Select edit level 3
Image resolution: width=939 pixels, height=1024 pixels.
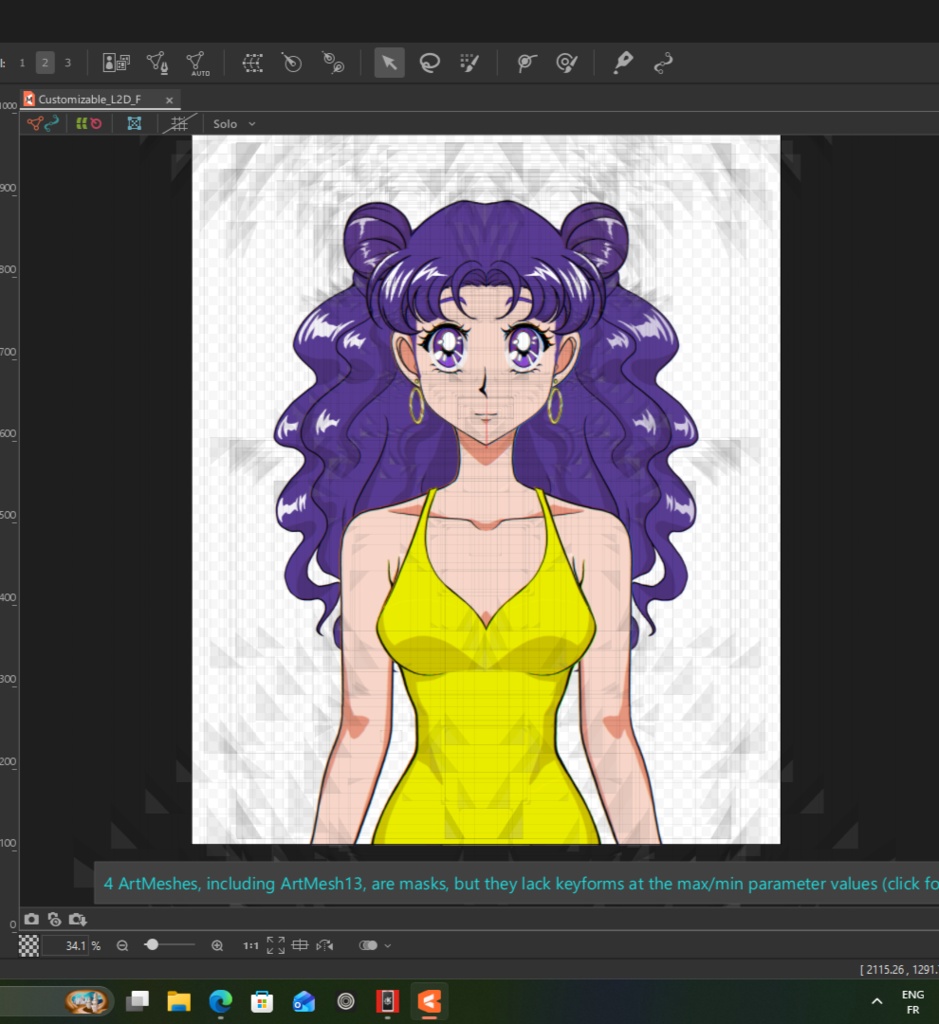coord(68,63)
